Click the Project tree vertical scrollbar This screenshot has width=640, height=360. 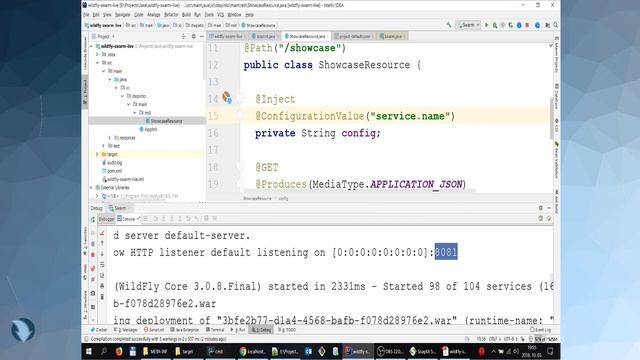coord(204,61)
